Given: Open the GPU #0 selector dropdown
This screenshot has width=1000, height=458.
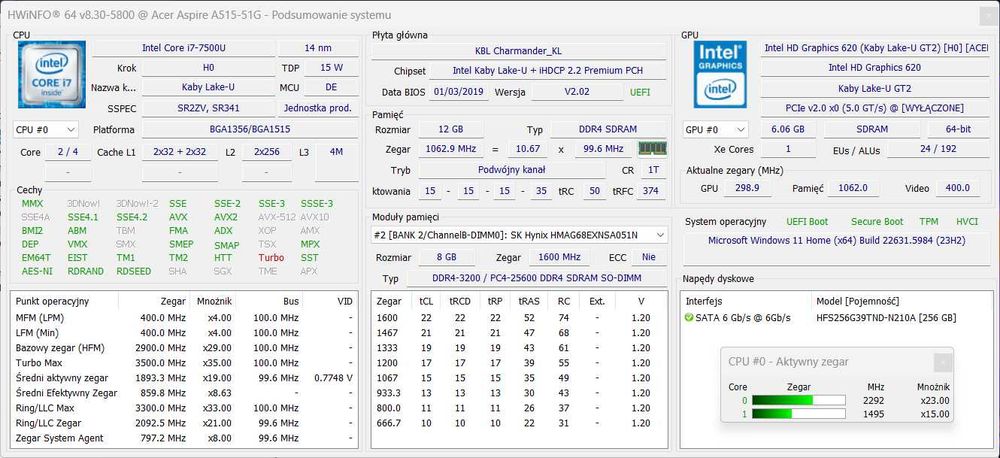Looking at the screenshot, I should tap(715, 129).
